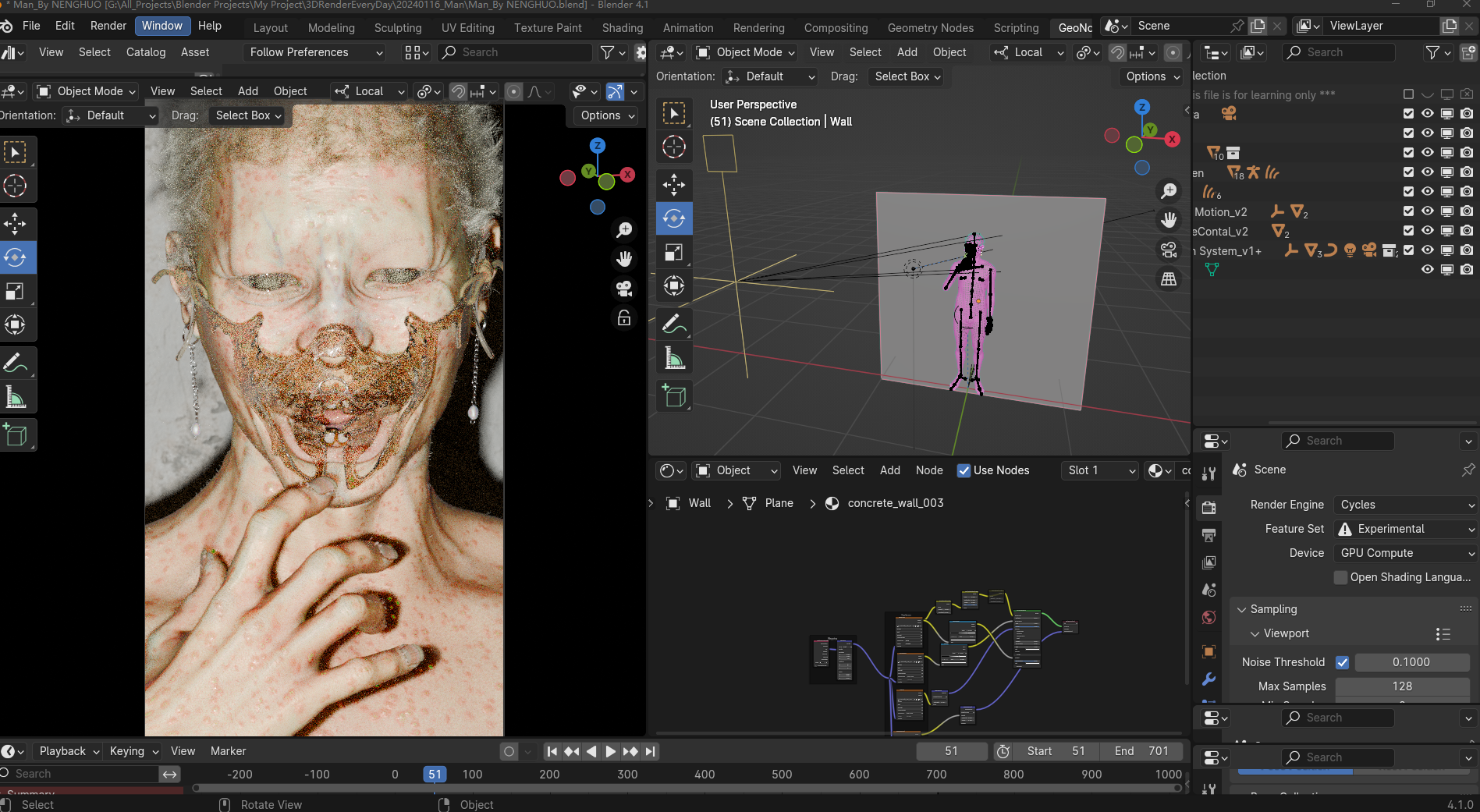
Task: Open the Scene properties tab
Action: (1208, 590)
